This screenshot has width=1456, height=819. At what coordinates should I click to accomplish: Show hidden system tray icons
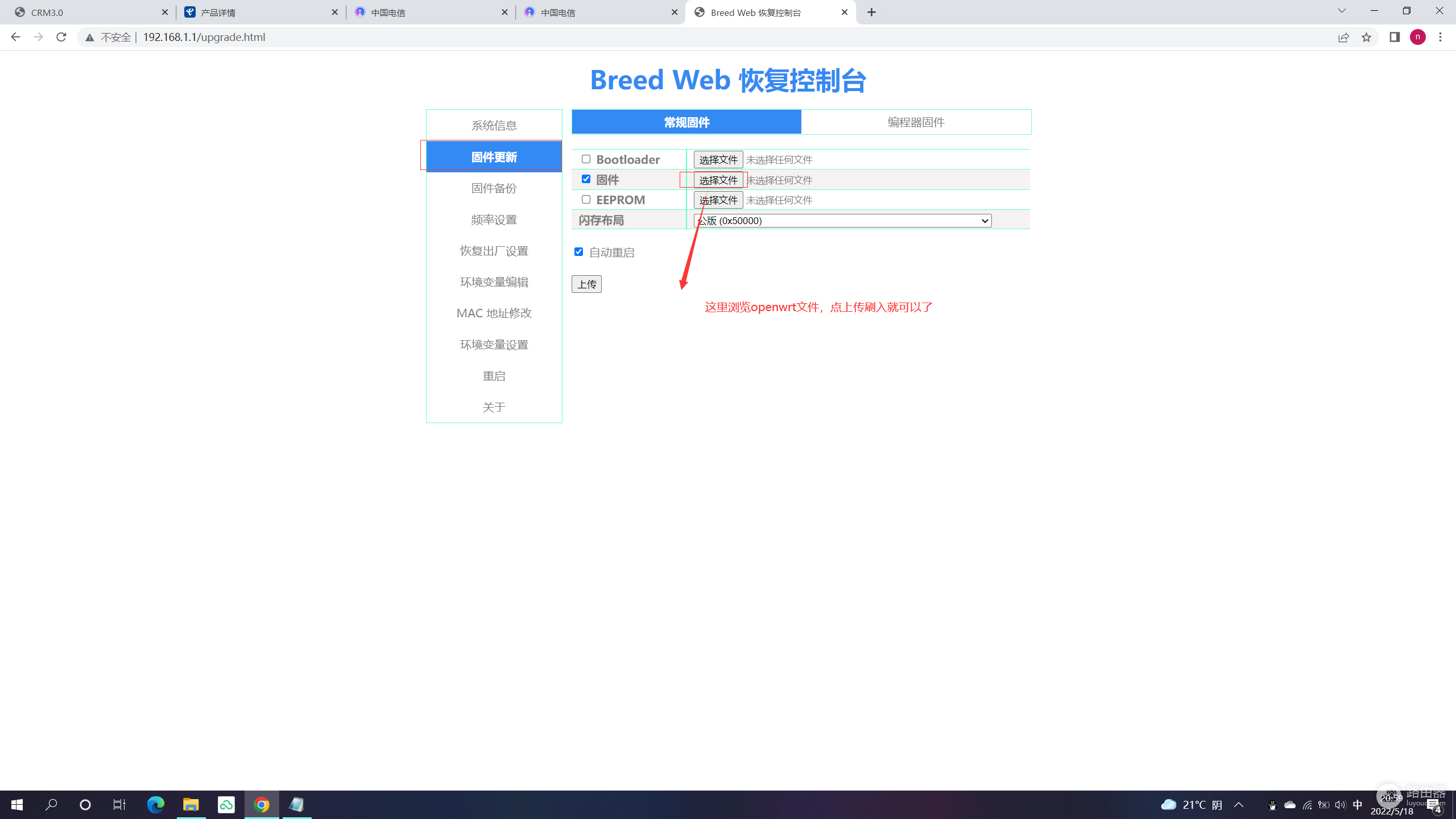[x=1239, y=805]
